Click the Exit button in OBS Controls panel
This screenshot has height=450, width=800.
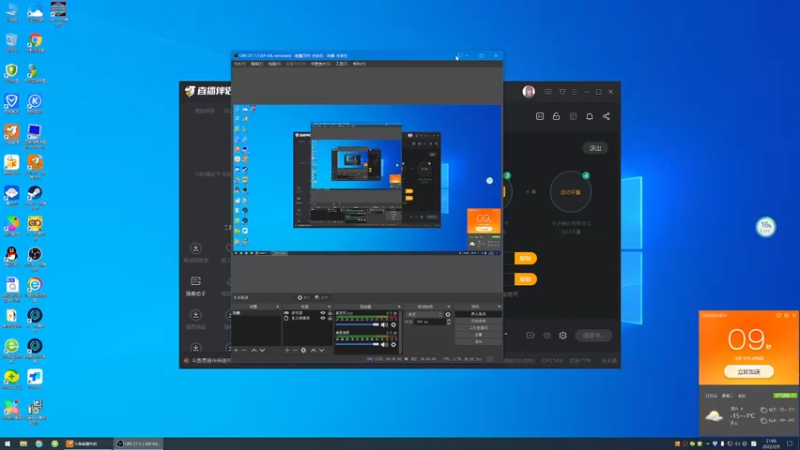[478, 341]
